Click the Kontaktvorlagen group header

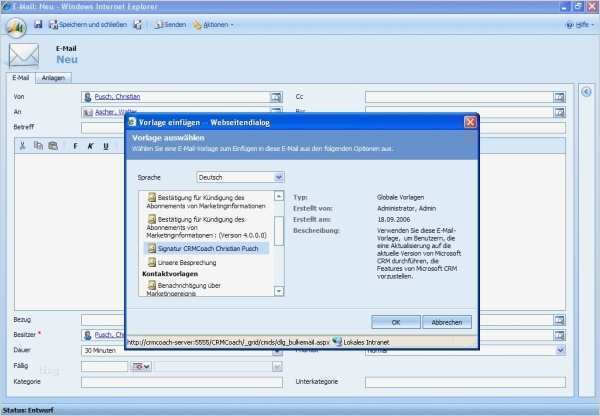coord(170,274)
